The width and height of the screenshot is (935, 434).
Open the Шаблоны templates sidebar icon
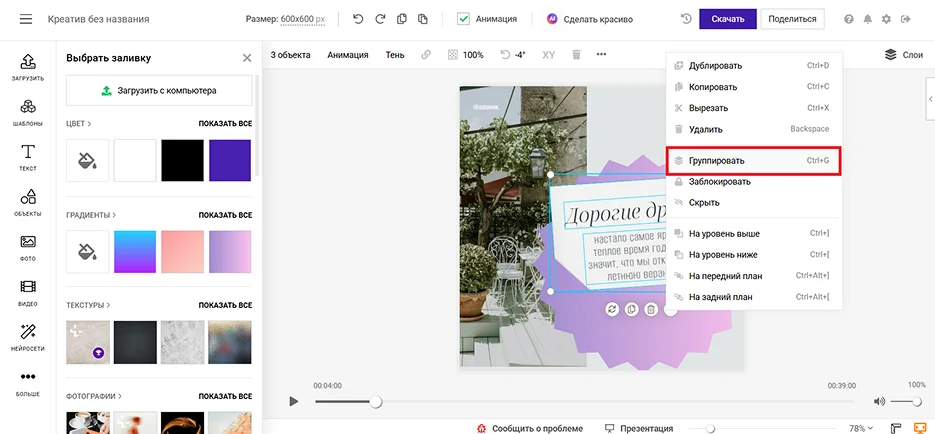coord(28,111)
